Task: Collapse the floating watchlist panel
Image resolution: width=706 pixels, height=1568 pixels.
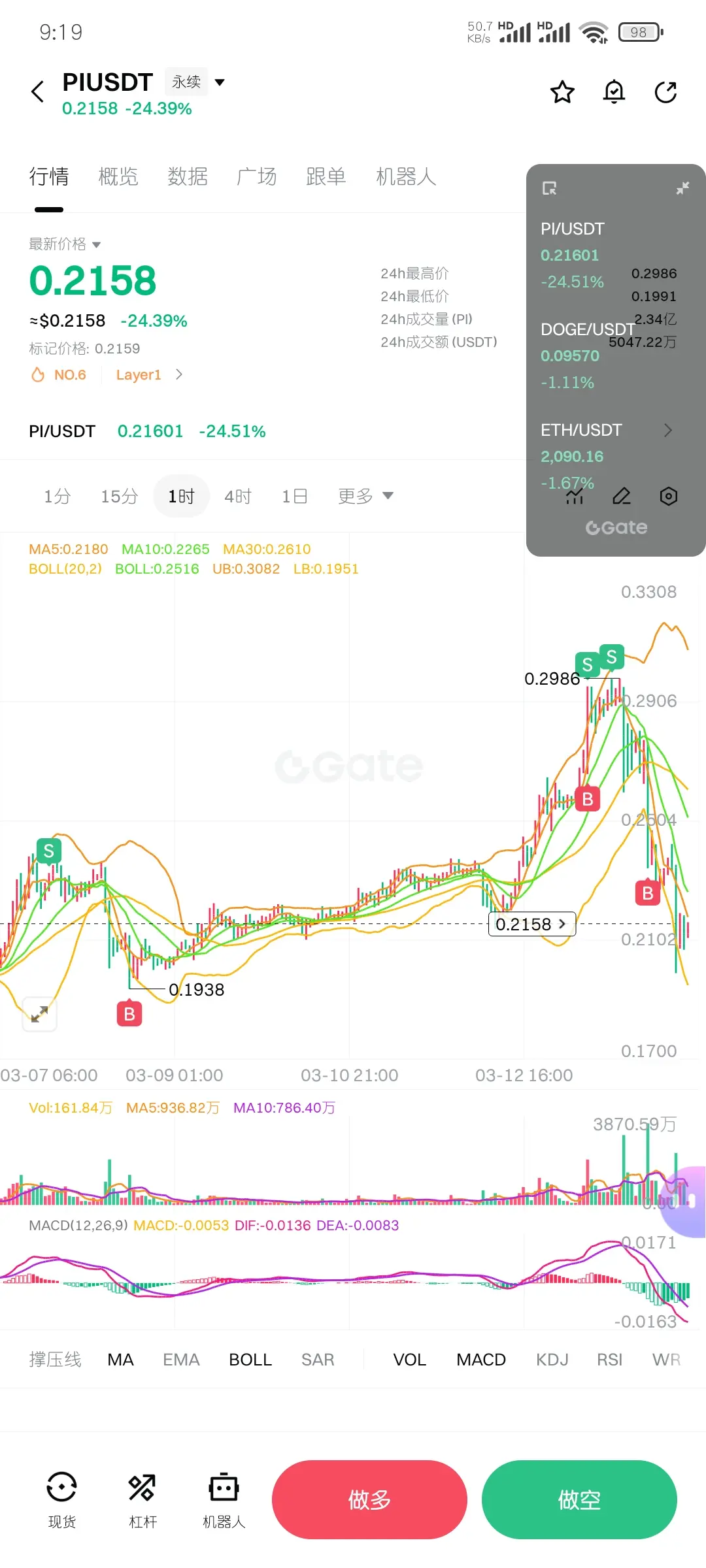Action: pyautogui.click(x=682, y=188)
